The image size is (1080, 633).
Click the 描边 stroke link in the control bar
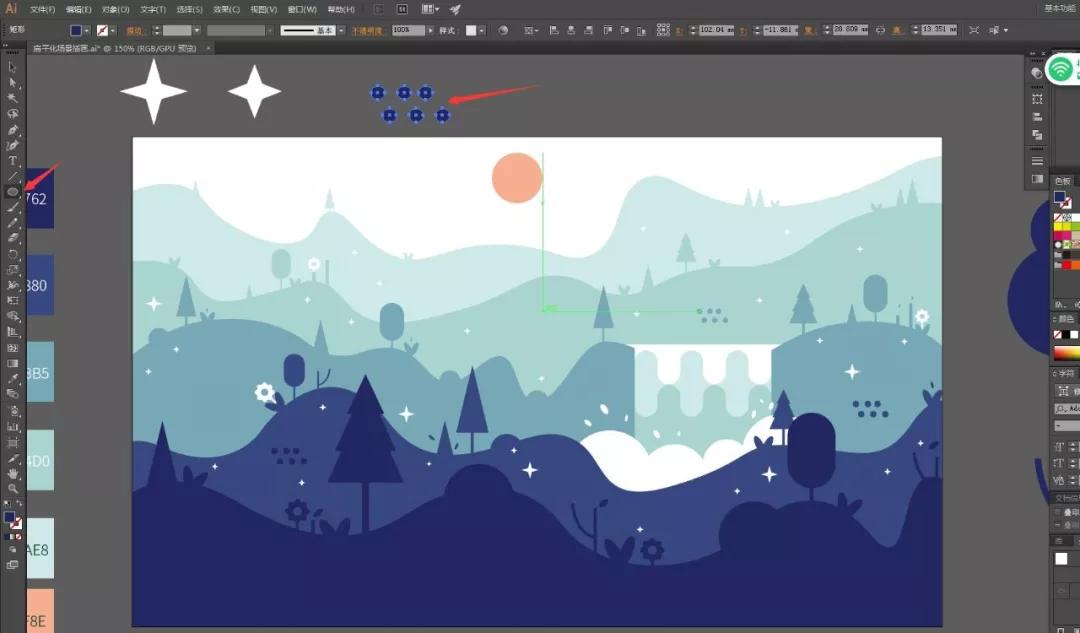tap(134, 30)
